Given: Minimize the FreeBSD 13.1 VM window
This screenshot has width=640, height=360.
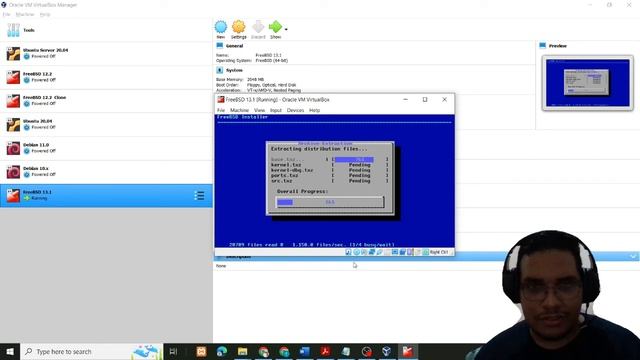Looking at the screenshot, I should pos(405,100).
